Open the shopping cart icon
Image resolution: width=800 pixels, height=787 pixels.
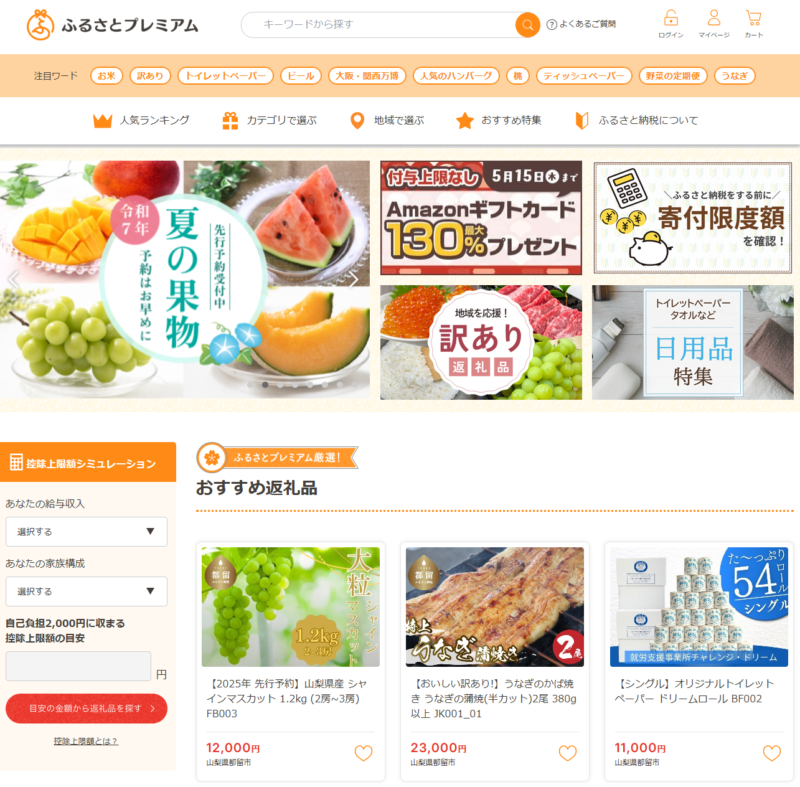(754, 24)
